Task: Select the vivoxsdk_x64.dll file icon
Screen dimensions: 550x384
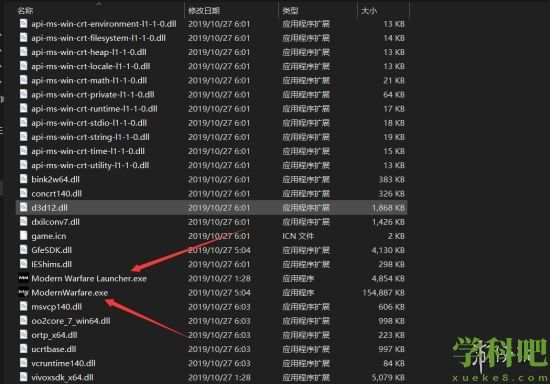Action: pos(24,377)
